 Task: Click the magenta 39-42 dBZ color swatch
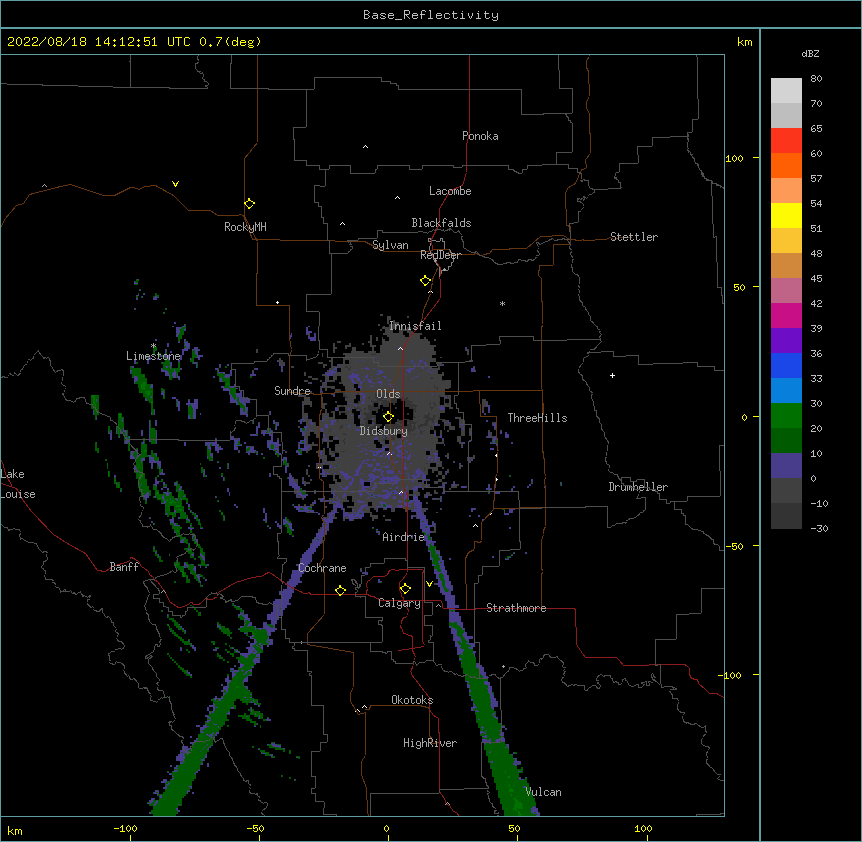(786, 315)
